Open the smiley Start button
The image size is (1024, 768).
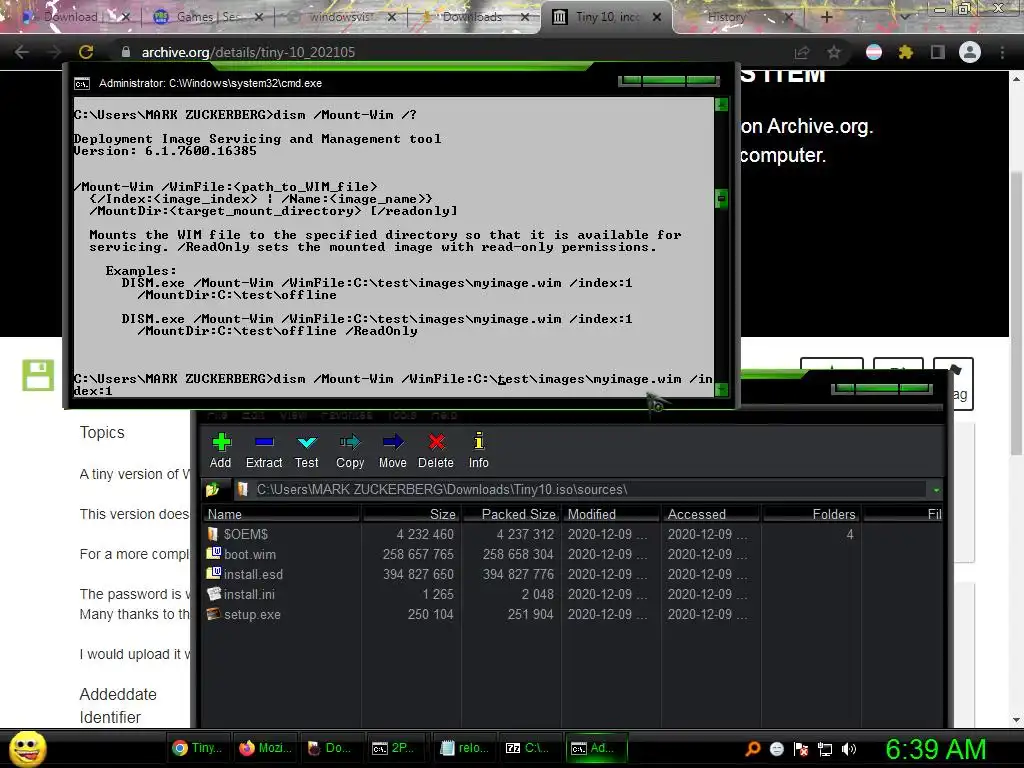point(27,748)
